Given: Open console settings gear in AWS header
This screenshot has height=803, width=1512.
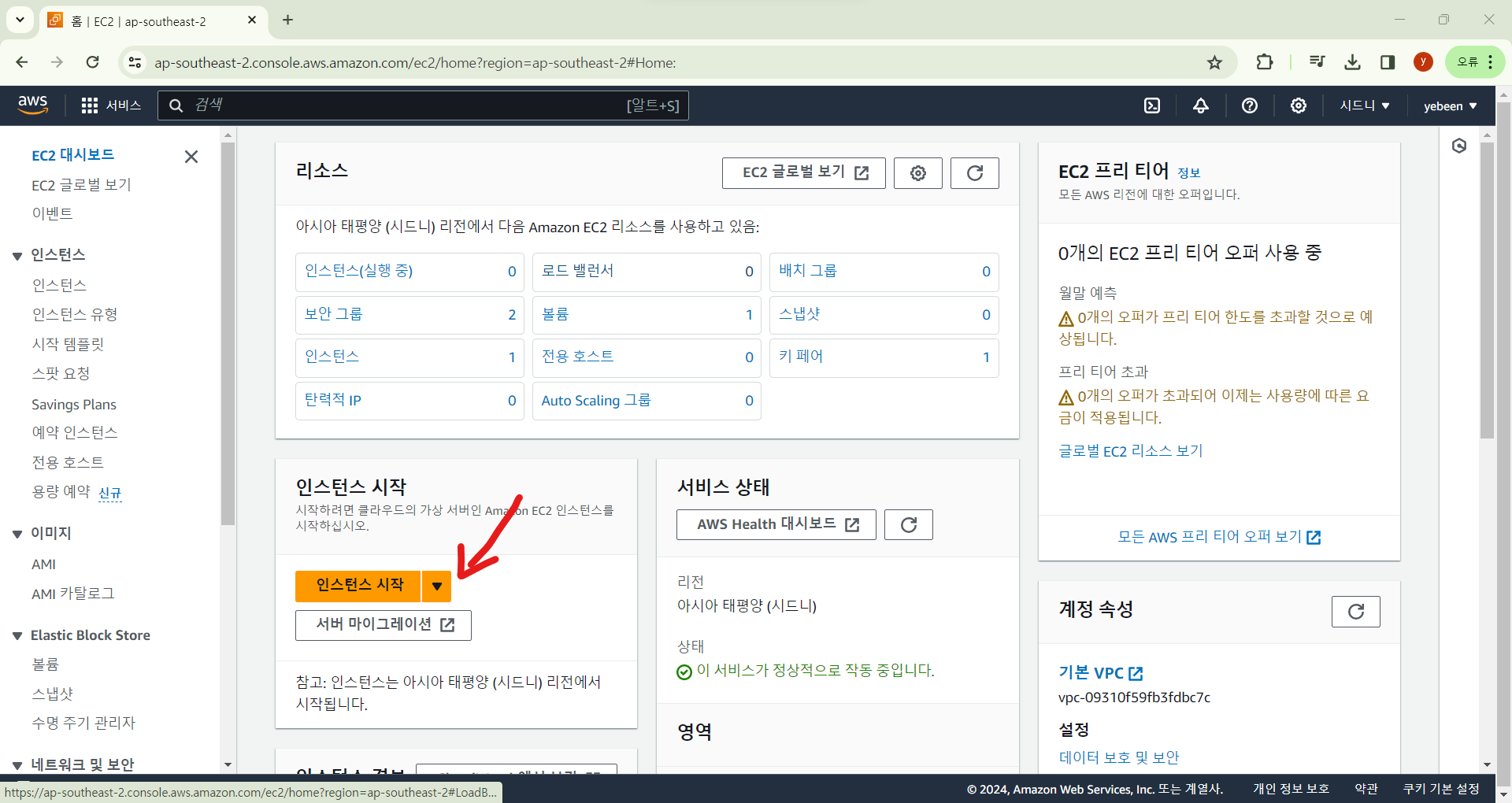Looking at the screenshot, I should [x=1299, y=105].
